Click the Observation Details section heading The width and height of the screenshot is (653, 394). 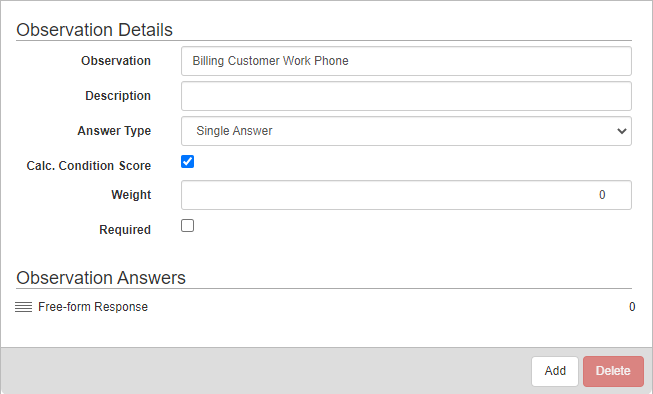coord(95,30)
